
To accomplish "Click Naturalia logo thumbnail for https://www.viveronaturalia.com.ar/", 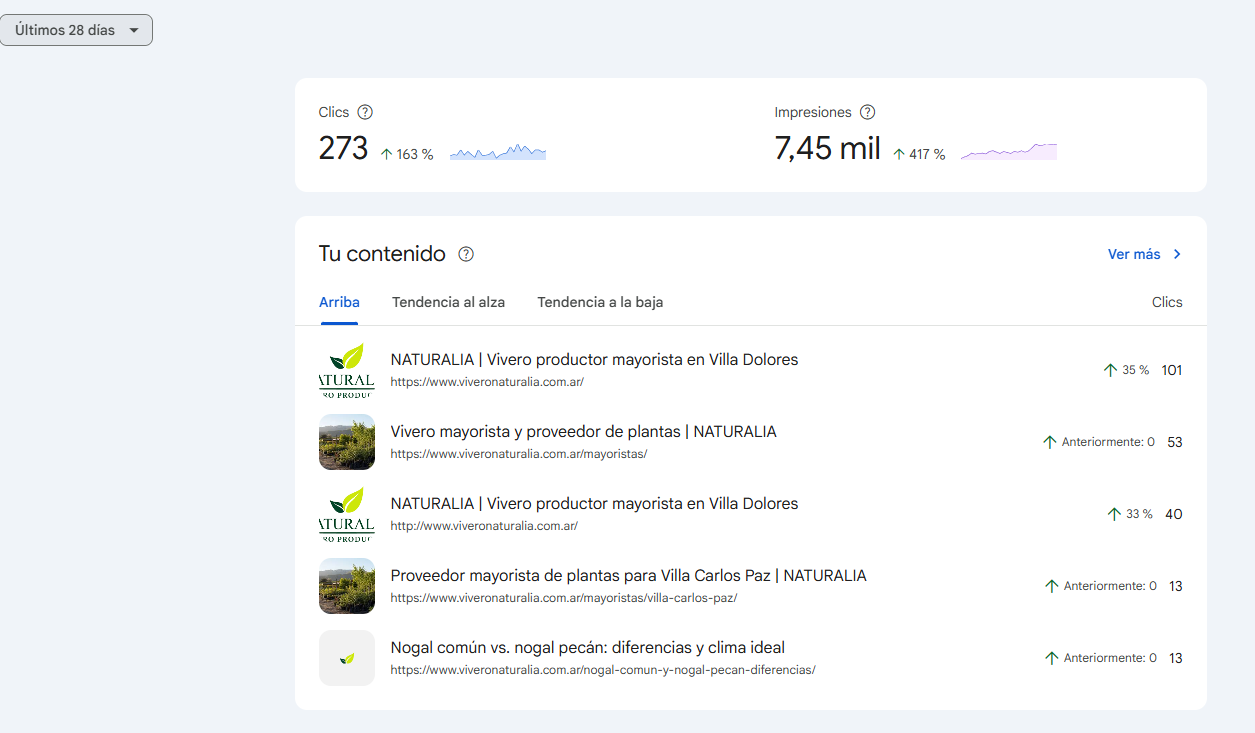I will tap(347, 370).
